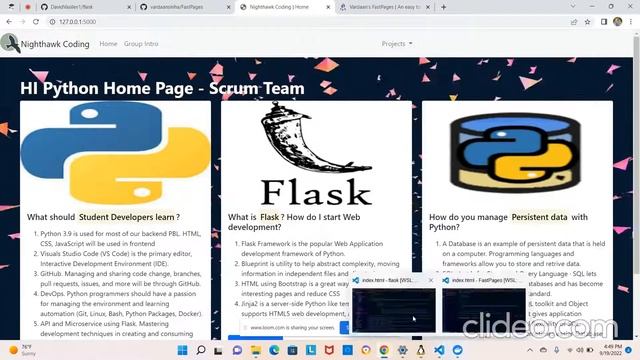Viewport: 640px width, 360px height.
Task: Open Chrome's three-dot menu
Action: 631,22
